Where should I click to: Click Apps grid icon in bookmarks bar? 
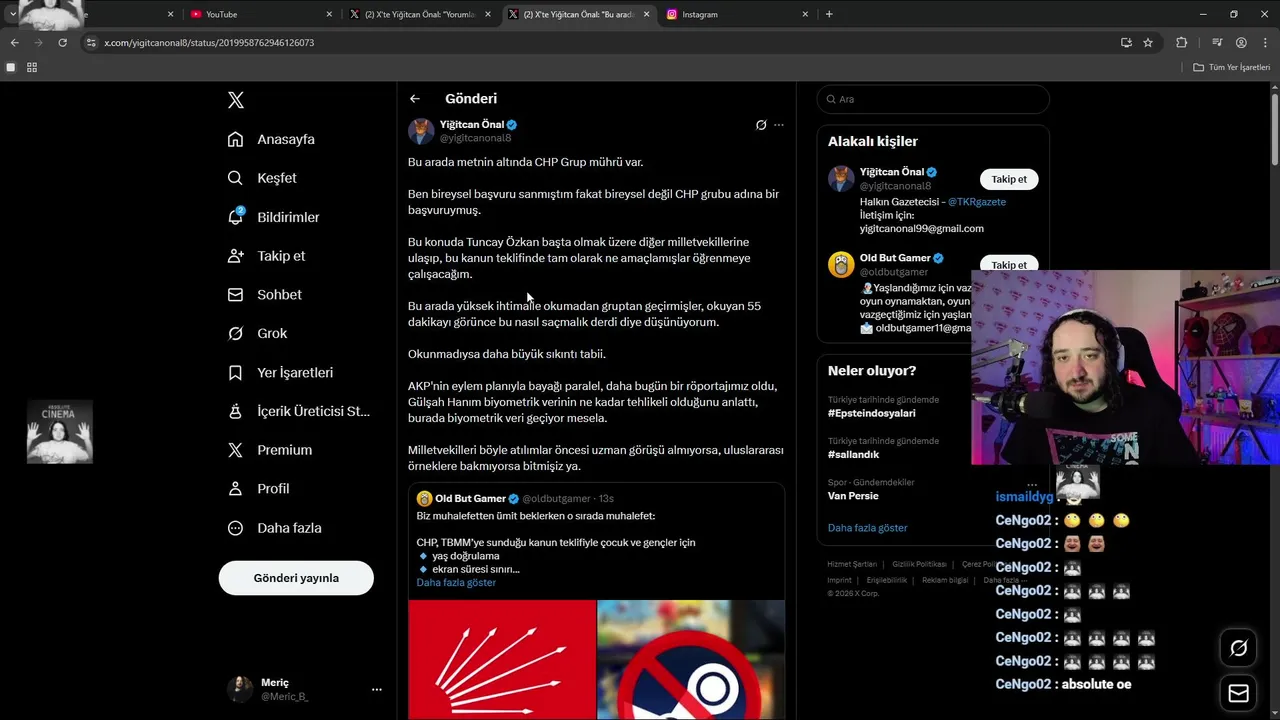click(32, 67)
